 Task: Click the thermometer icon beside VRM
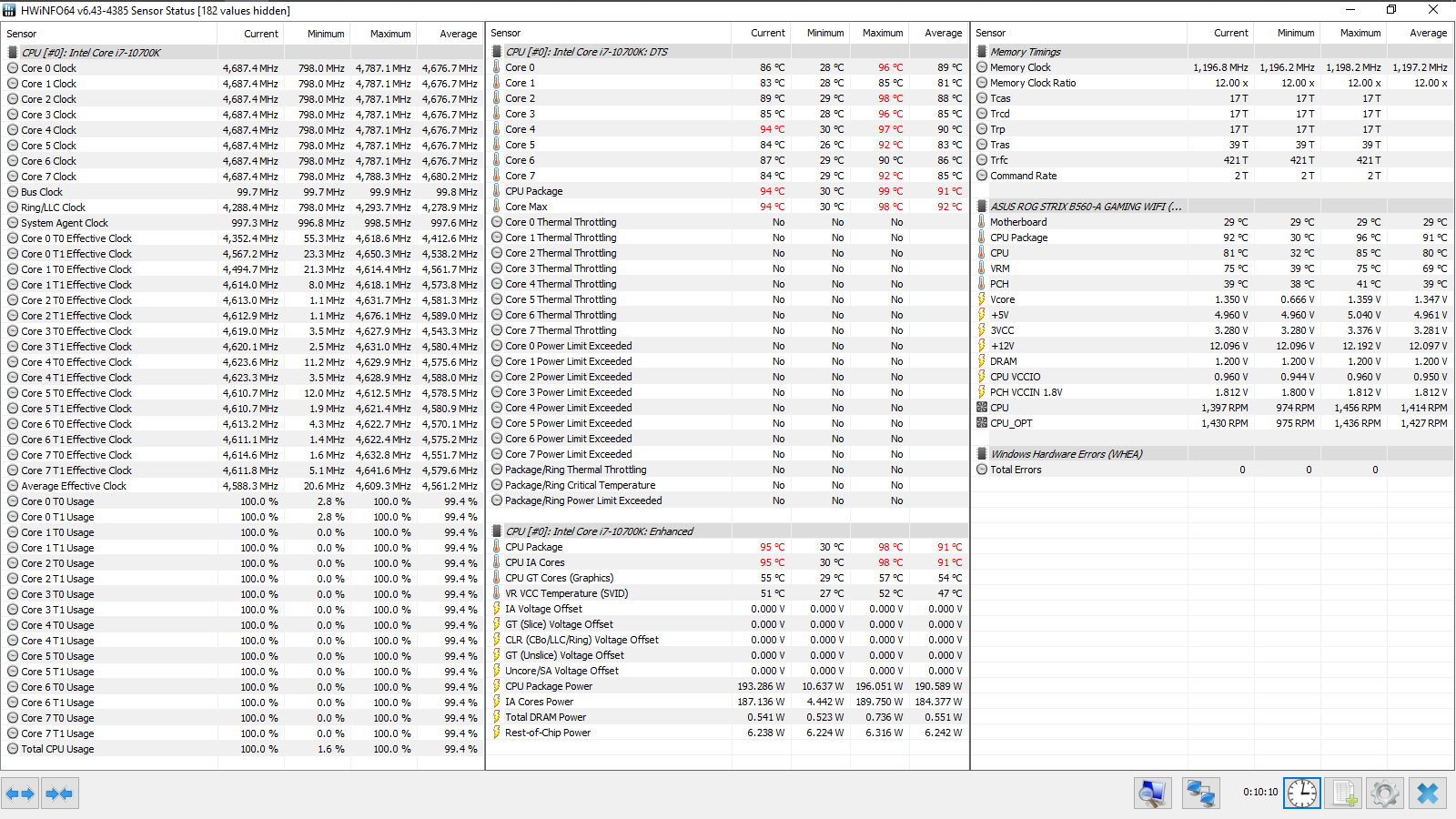coord(982,268)
